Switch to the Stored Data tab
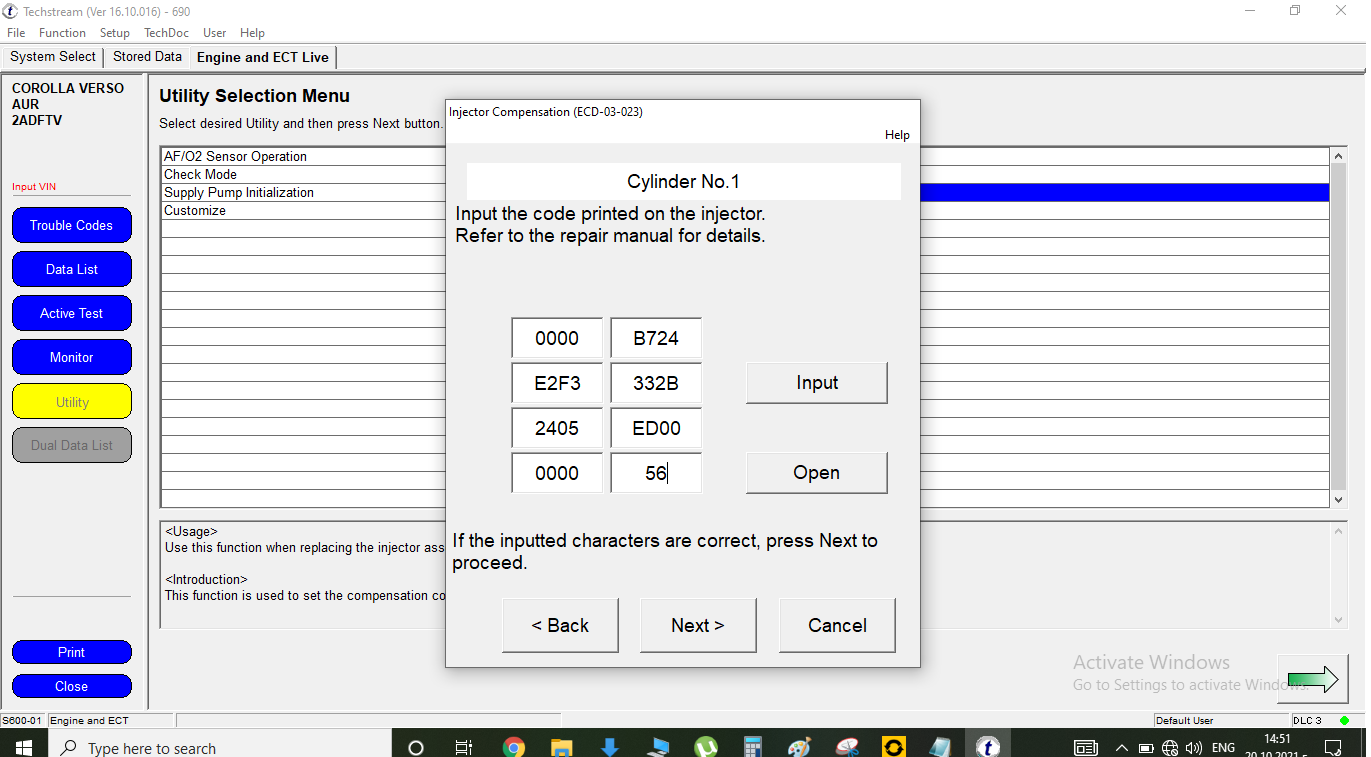The image size is (1371, 757). (147, 57)
